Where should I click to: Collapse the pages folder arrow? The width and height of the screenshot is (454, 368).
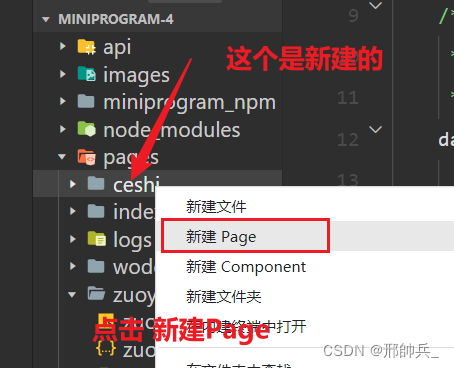[x=62, y=156]
